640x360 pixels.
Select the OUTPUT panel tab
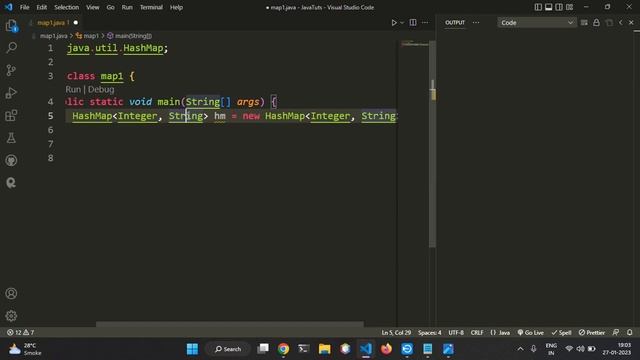455,22
